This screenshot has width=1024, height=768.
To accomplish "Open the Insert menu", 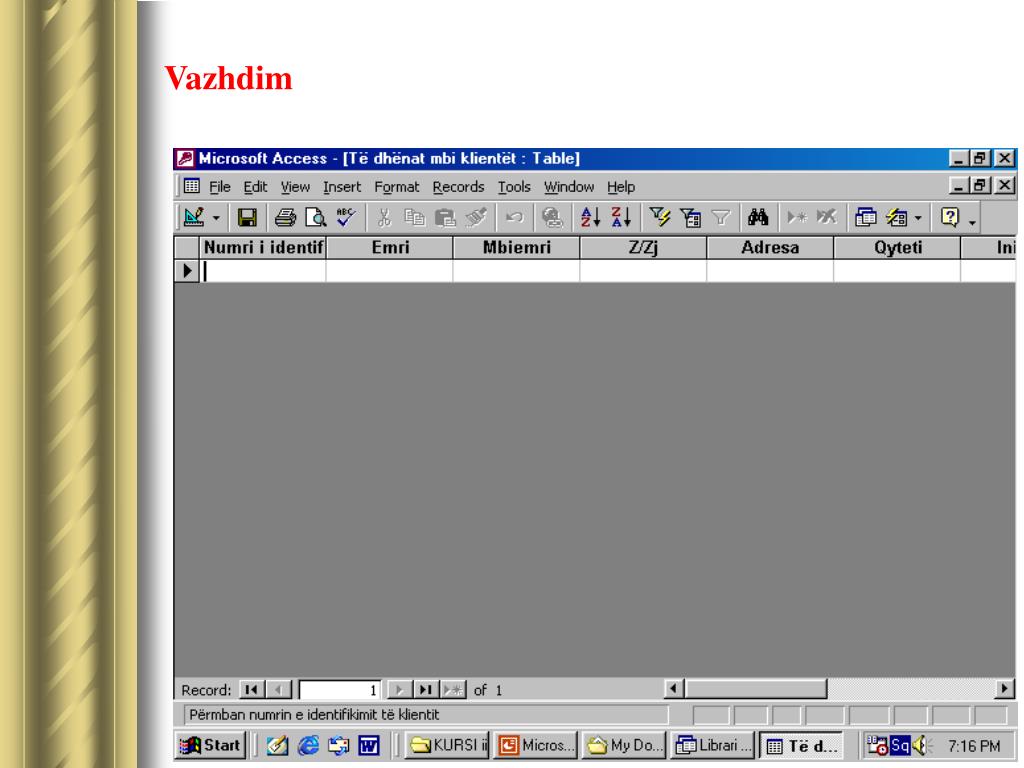I will (x=342, y=187).
